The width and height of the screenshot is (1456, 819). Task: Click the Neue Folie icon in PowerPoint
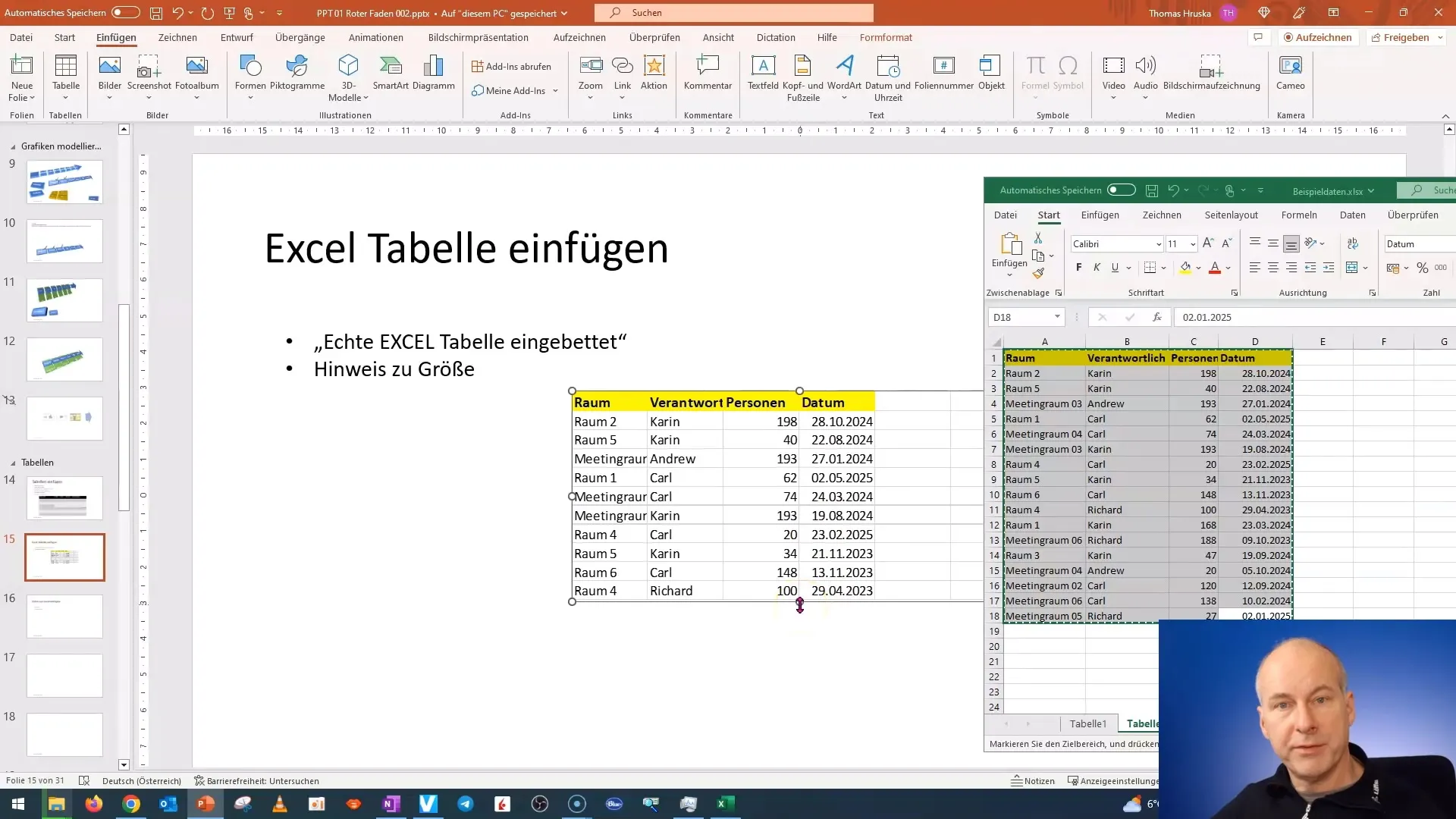22,67
